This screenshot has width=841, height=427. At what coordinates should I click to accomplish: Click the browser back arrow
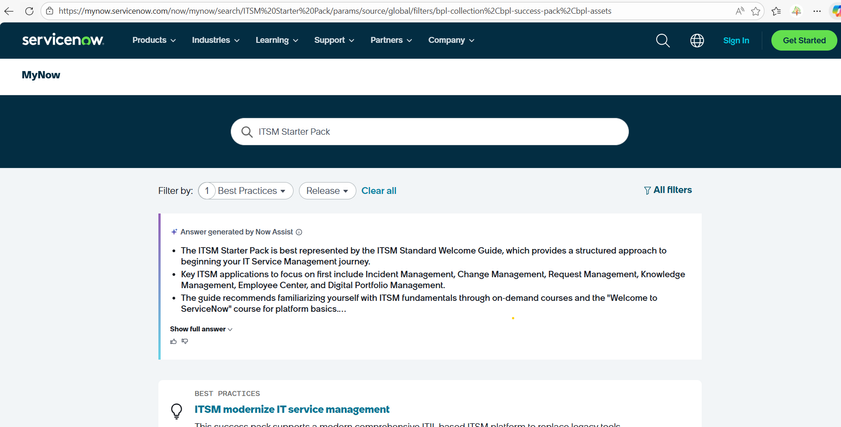click(9, 11)
